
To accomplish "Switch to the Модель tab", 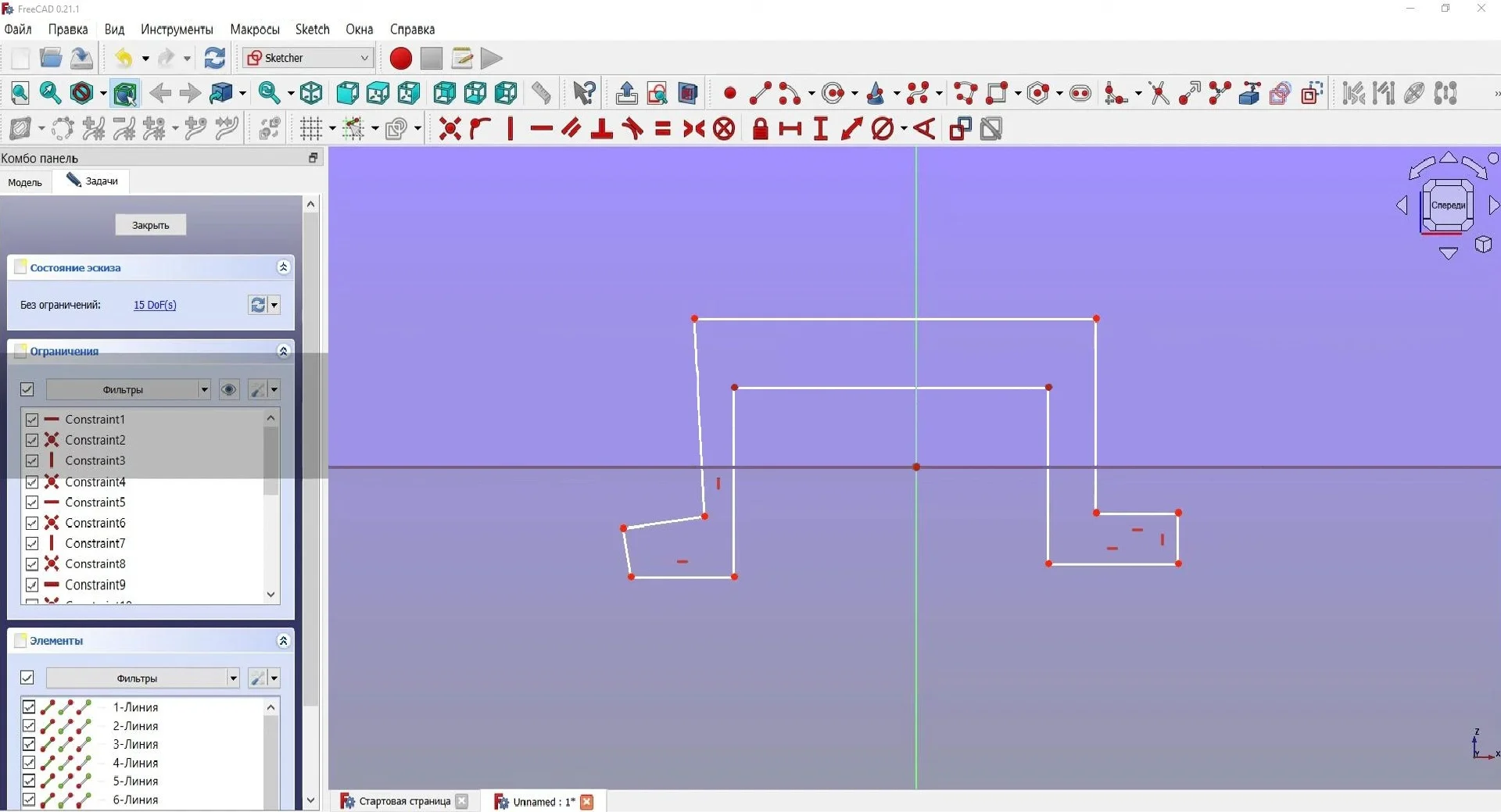I will (x=25, y=182).
